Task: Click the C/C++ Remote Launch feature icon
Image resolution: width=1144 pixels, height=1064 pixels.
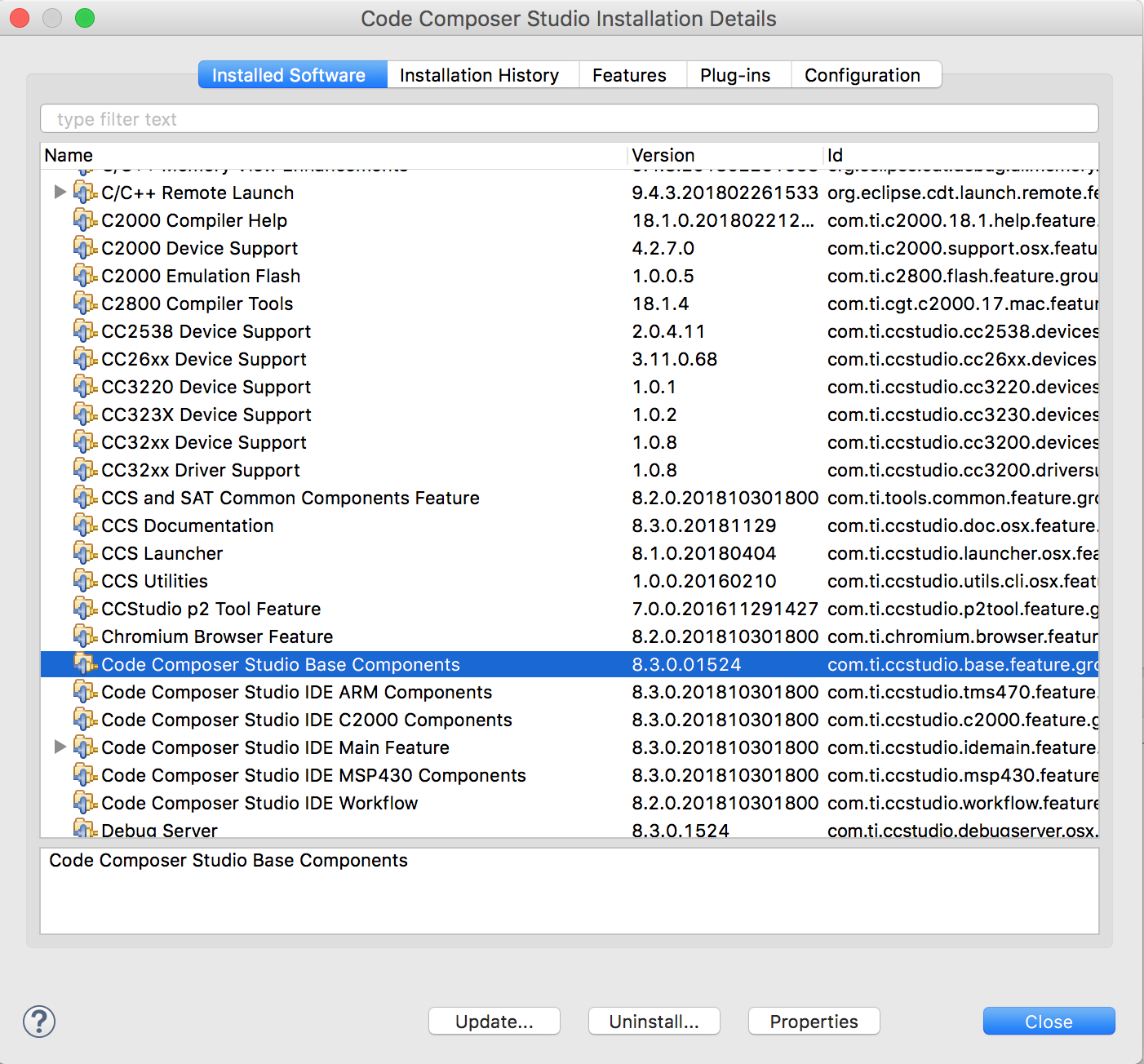Action: [x=85, y=193]
